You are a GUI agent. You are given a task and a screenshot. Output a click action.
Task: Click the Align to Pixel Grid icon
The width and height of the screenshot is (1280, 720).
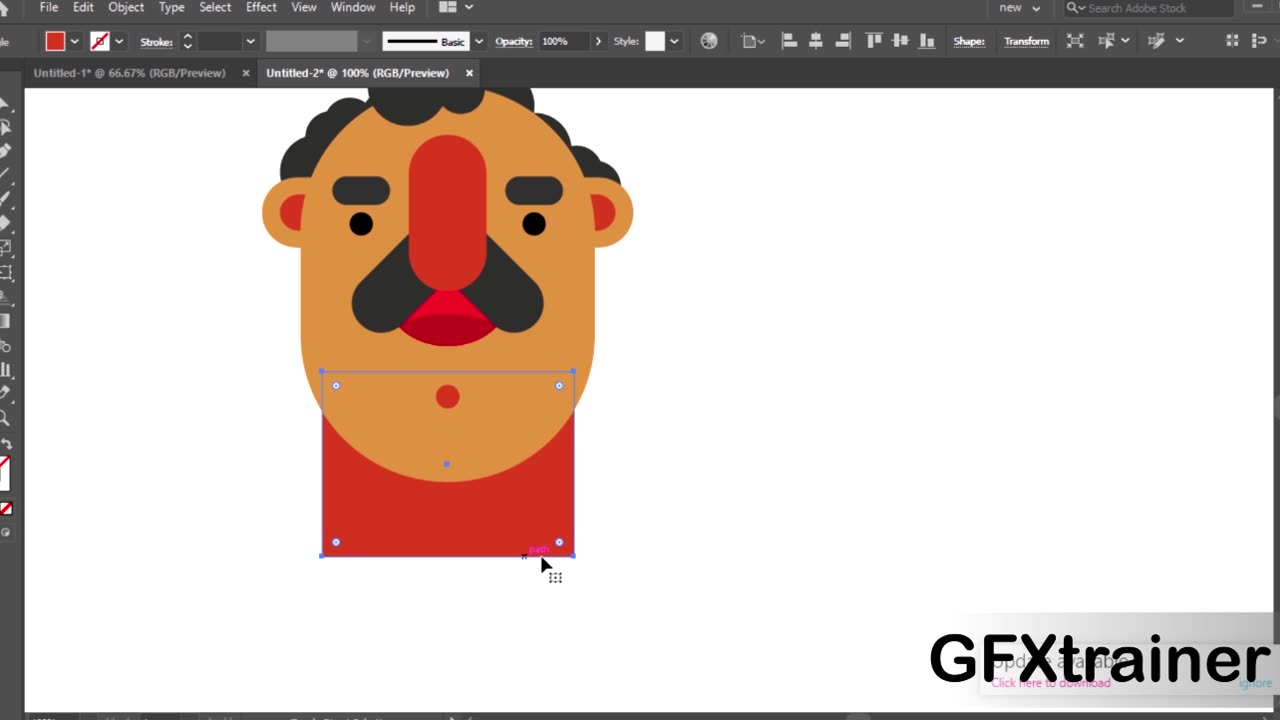(x=1232, y=41)
